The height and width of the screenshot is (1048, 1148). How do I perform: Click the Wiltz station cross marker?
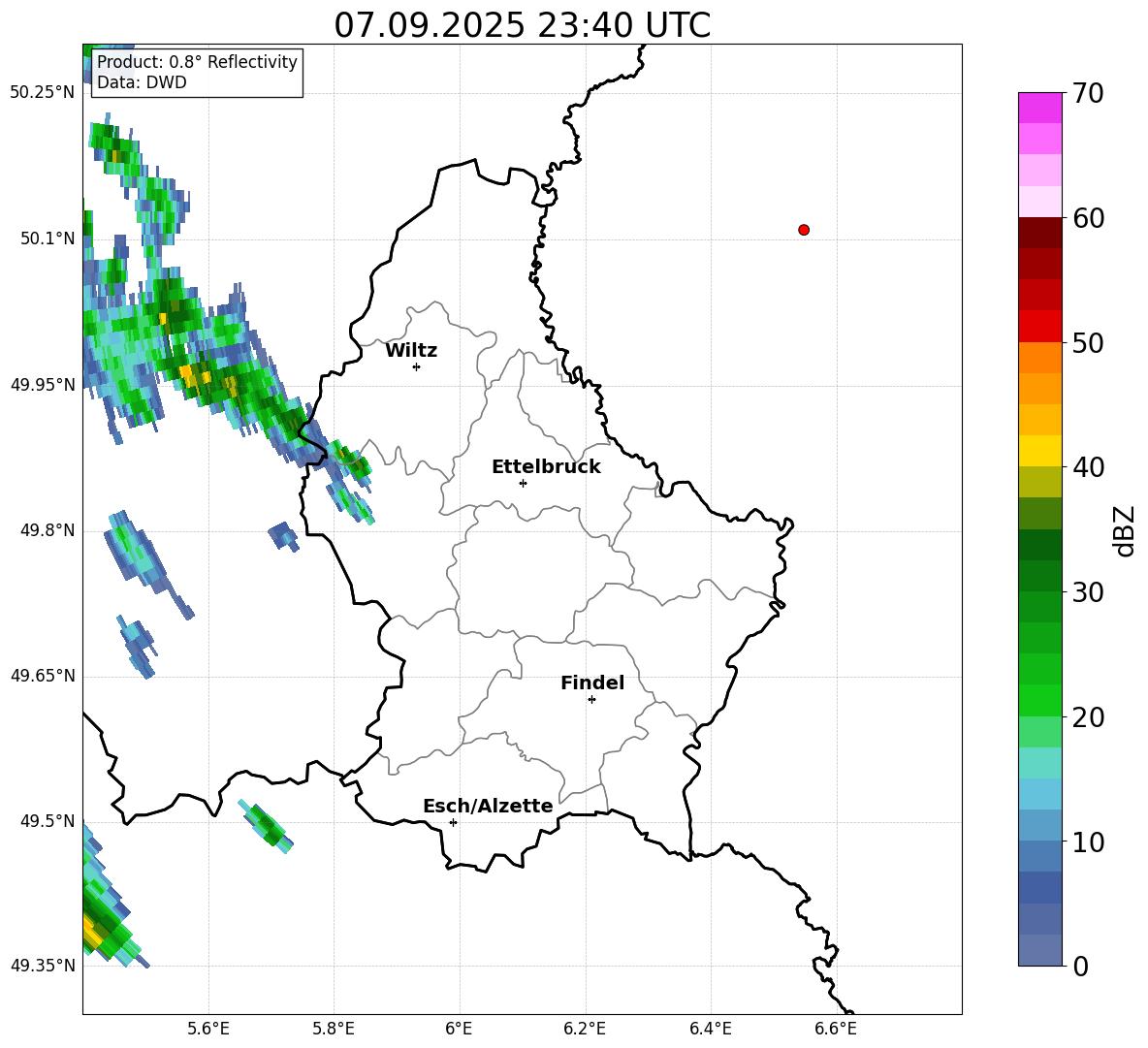[x=417, y=366]
